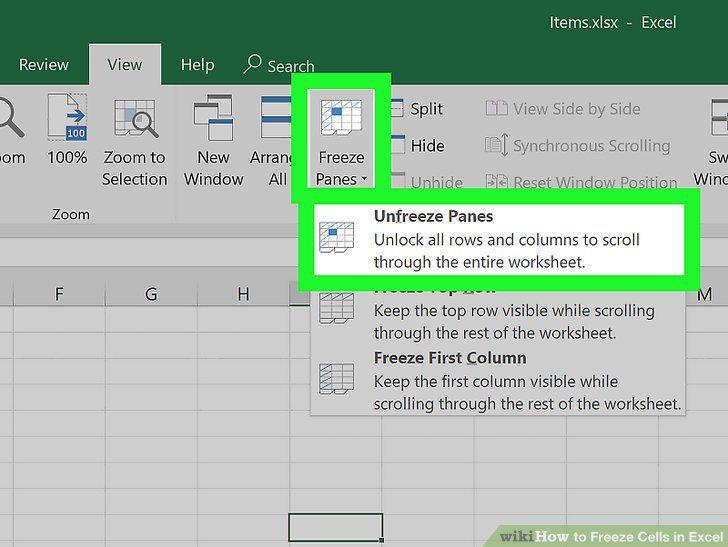728x547 pixels.
Task: Click the Freeze First Column menu icon
Action: pos(337,379)
